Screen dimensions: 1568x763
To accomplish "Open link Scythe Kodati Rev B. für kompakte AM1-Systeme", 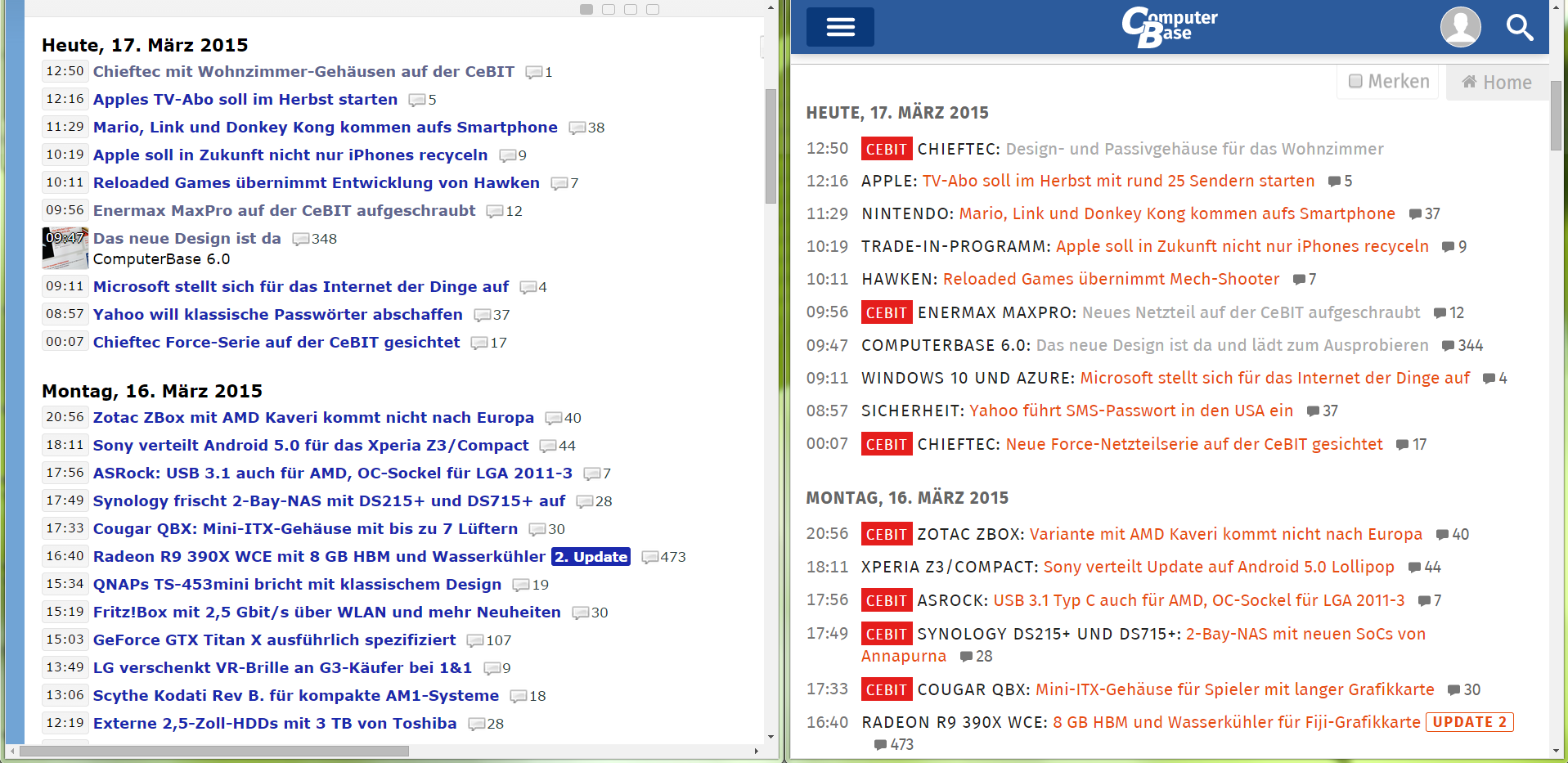I will click(296, 695).
